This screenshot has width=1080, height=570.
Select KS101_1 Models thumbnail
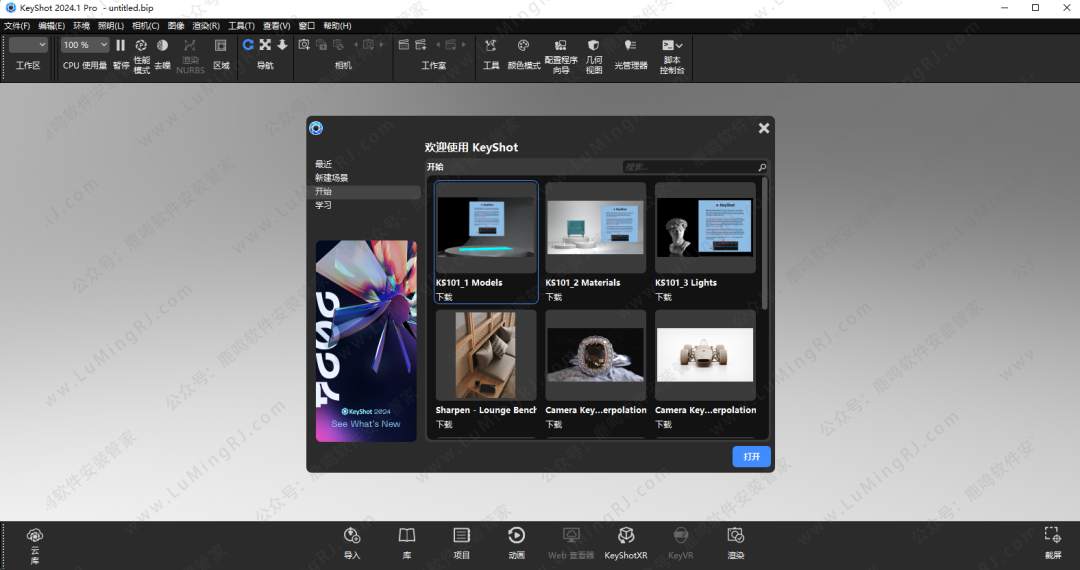[486, 228]
